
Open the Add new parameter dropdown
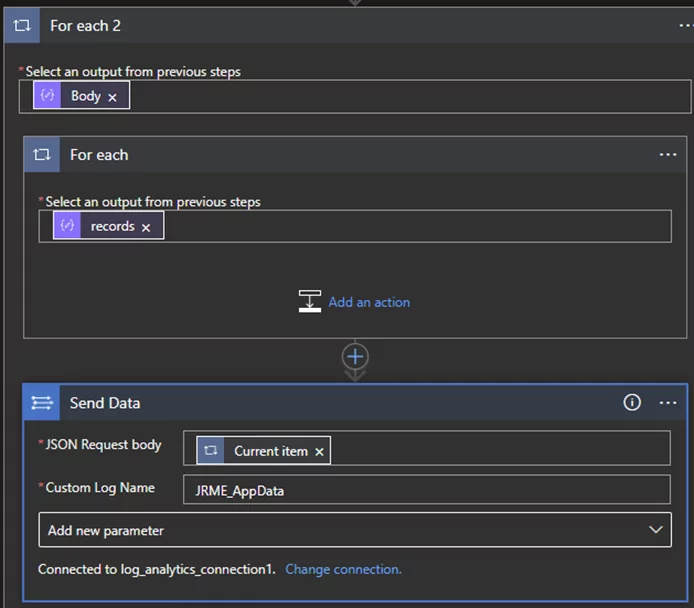click(355, 530)
